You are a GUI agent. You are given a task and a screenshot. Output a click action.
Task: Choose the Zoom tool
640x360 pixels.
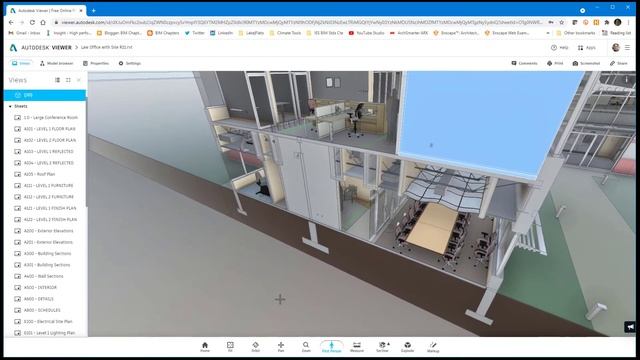(306, 347)
